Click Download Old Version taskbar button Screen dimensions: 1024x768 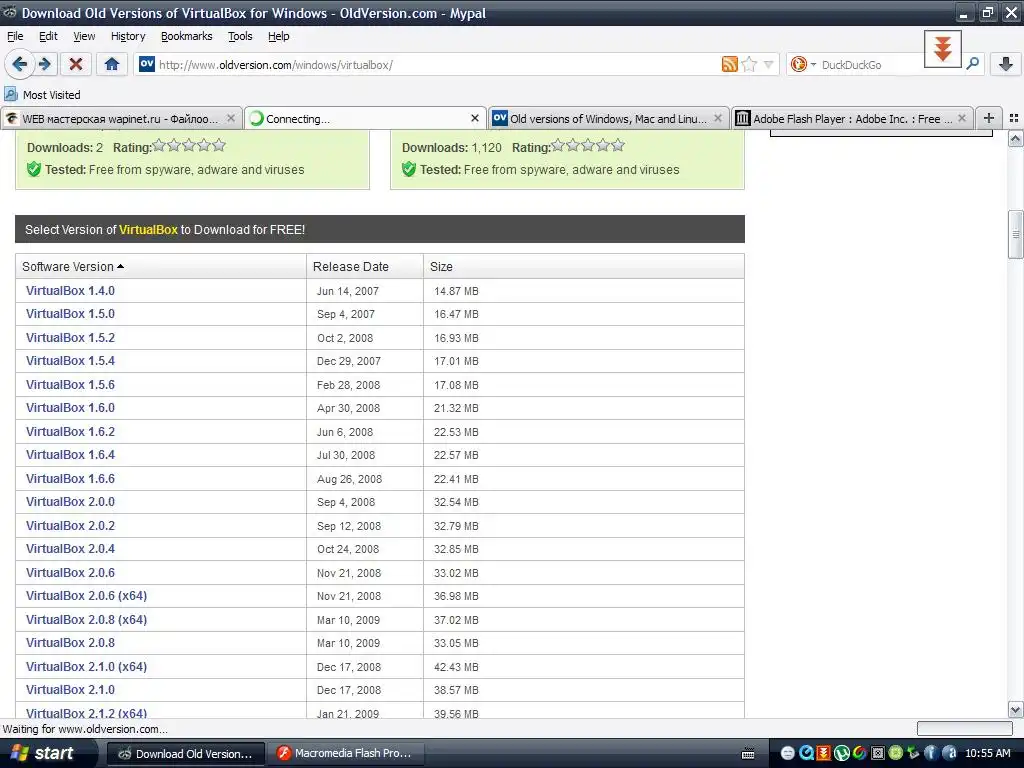click(185, 753)
